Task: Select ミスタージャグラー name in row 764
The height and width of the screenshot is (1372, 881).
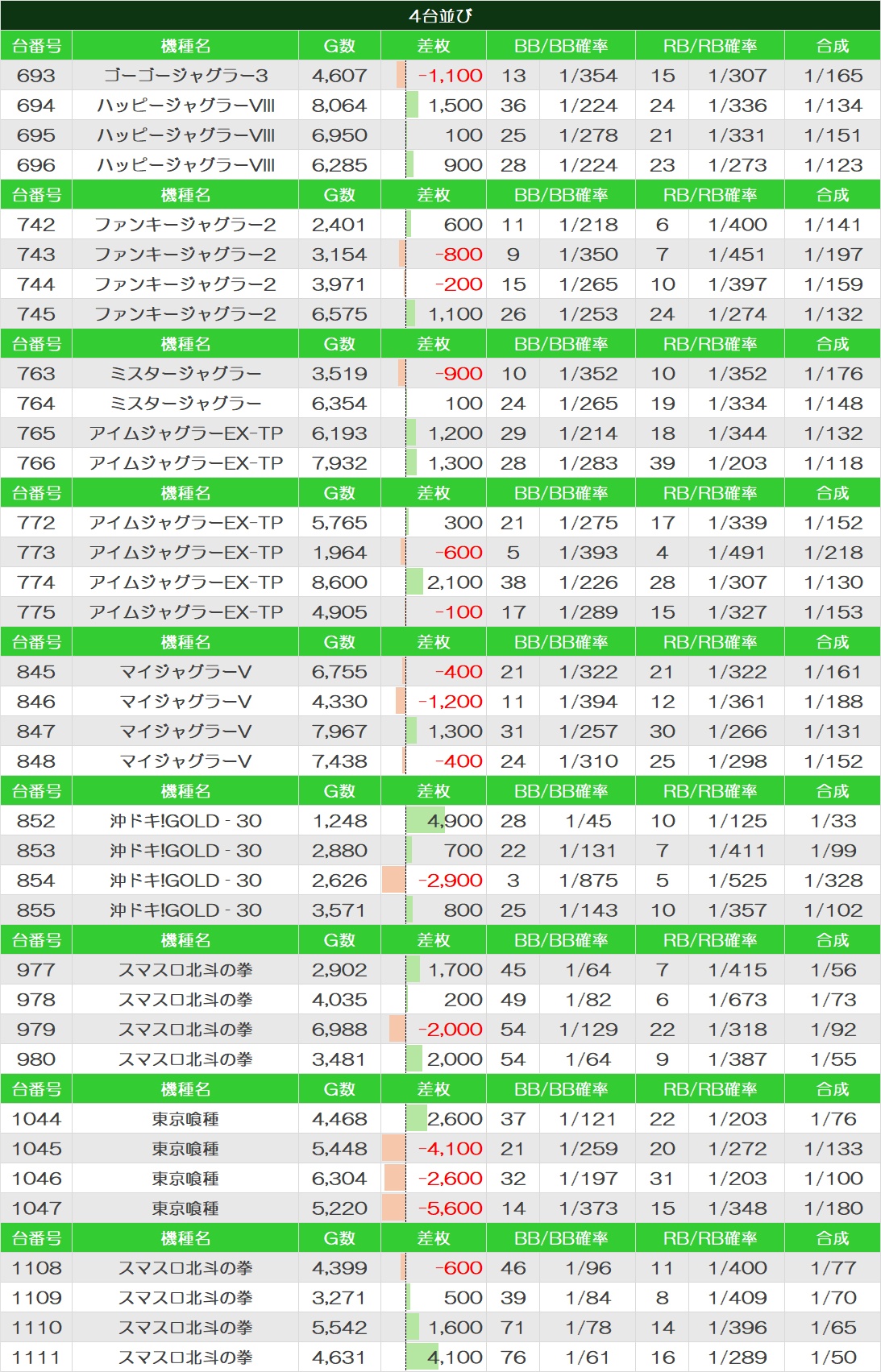Action: [x=185, y=404]
